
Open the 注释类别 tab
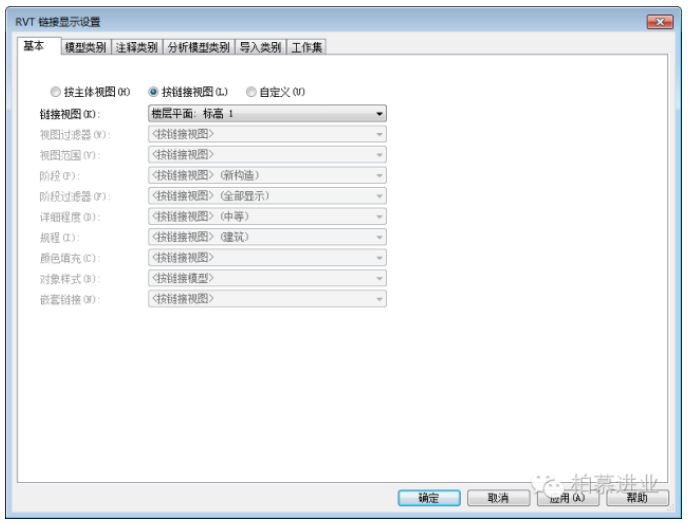click(x=137, y=47)
